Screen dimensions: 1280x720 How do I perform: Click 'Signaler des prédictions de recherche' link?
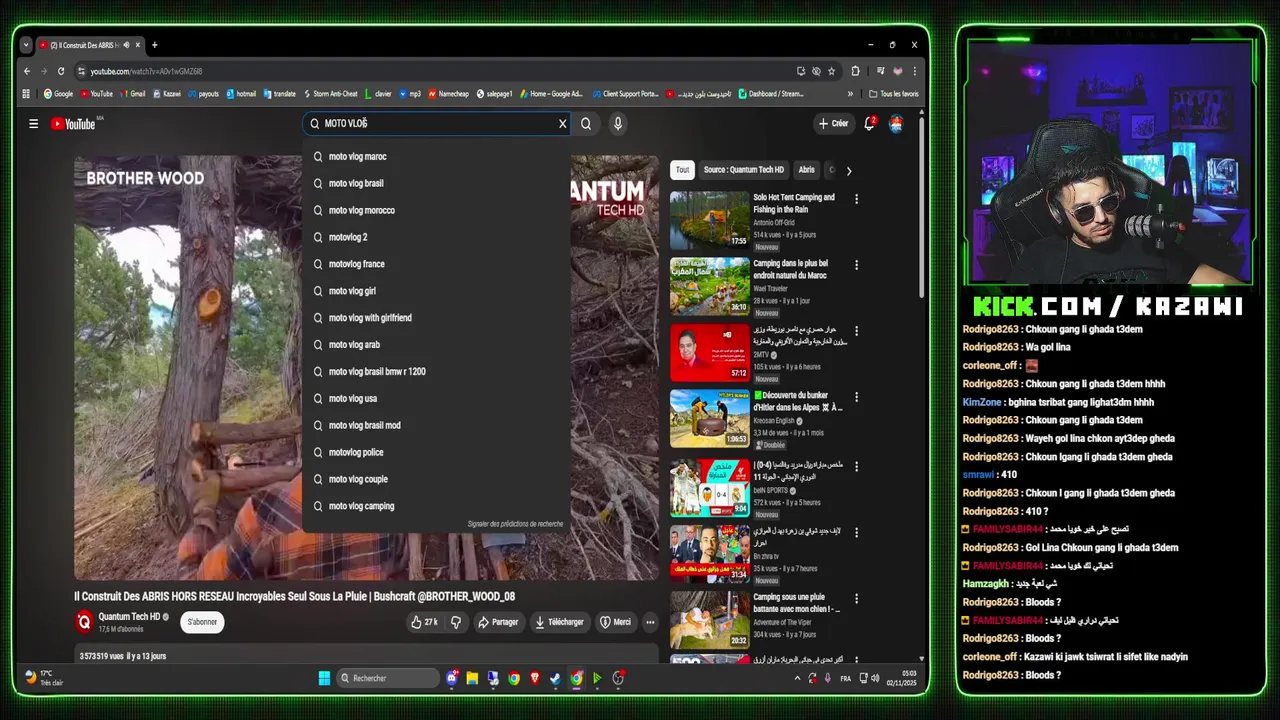pos(515,524)
